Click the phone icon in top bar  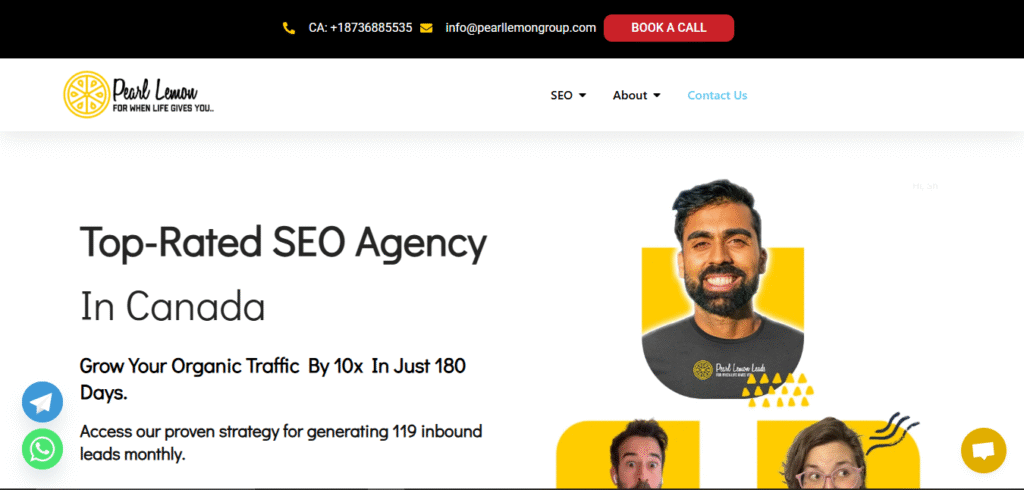pyautogui.click(x=289, y=28)
